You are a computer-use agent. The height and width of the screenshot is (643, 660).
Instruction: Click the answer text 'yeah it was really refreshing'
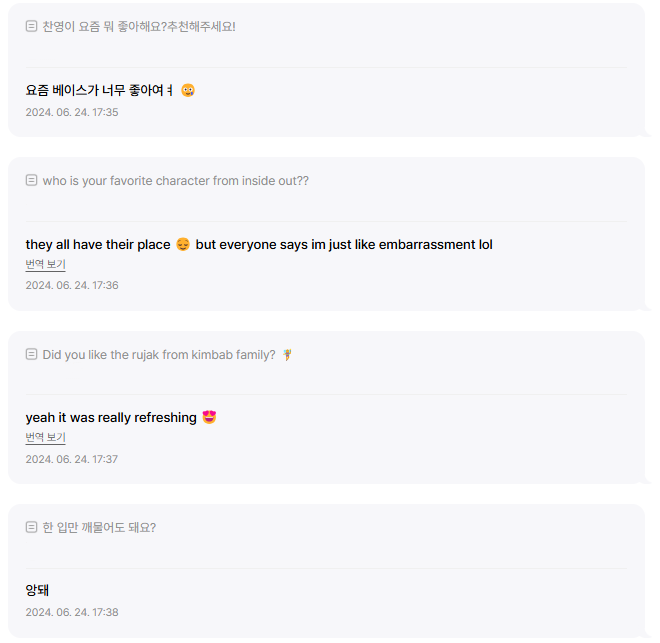click(x=111, y=417)
